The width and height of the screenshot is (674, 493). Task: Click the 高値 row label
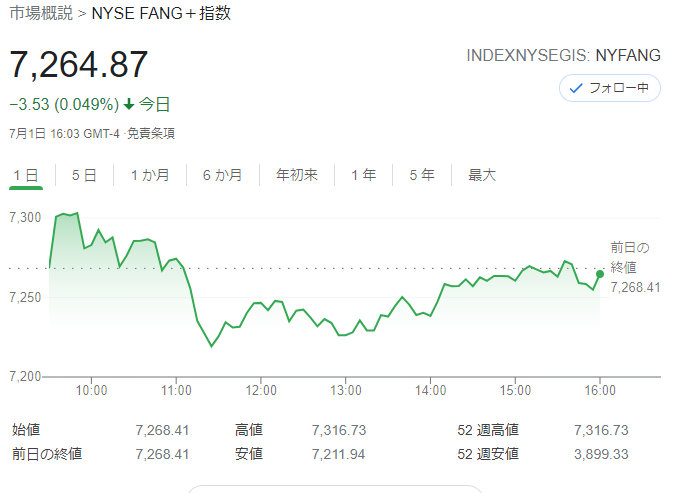pyautogui.click(x=249, y=430)
